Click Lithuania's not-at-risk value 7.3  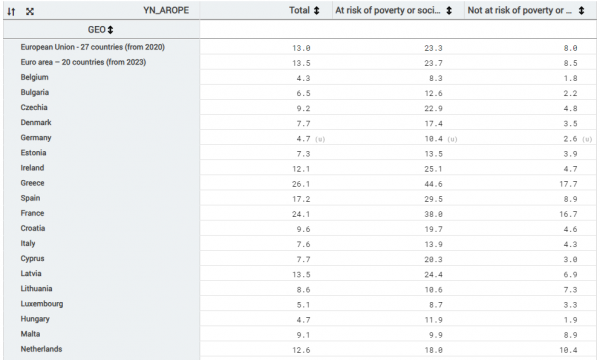(x=571, y=290)
